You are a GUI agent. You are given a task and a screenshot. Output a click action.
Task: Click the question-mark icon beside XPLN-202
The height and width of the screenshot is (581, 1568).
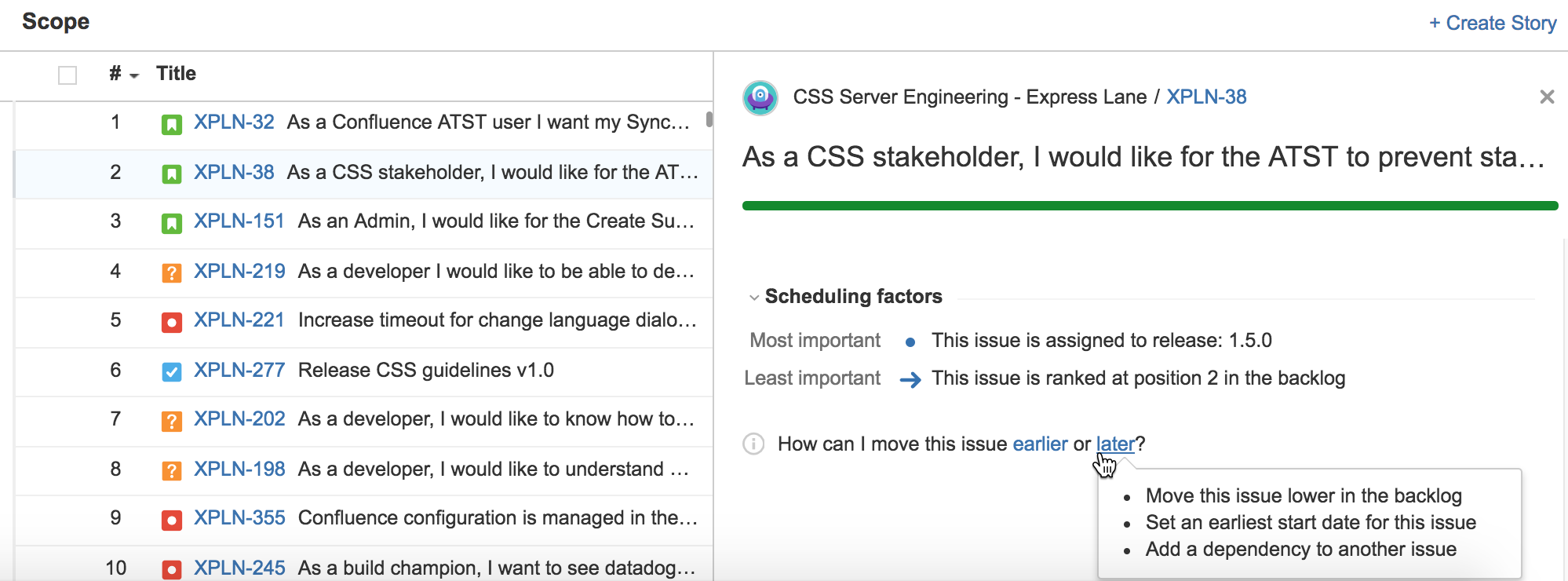171,421
